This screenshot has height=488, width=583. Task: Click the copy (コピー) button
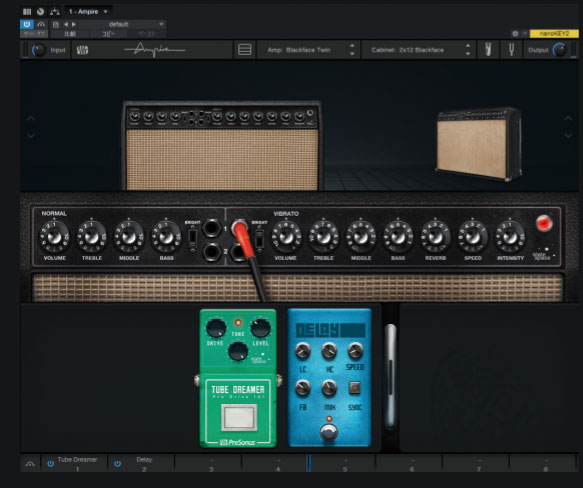108,34
